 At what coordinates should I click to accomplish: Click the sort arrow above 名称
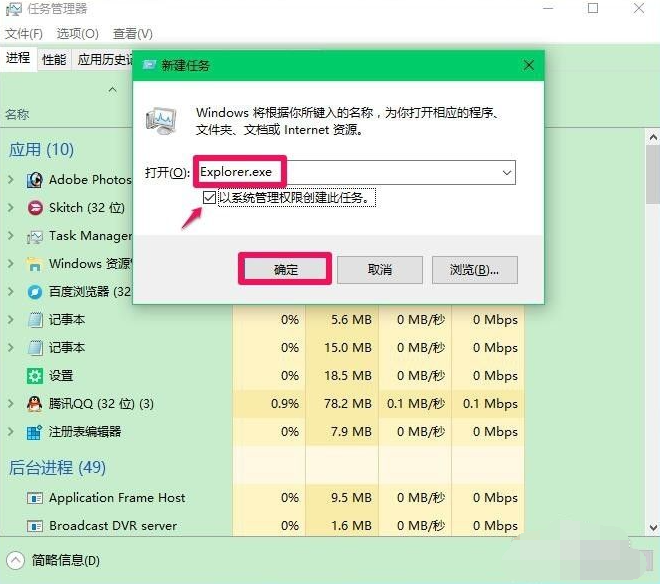(x=112, y=89)
